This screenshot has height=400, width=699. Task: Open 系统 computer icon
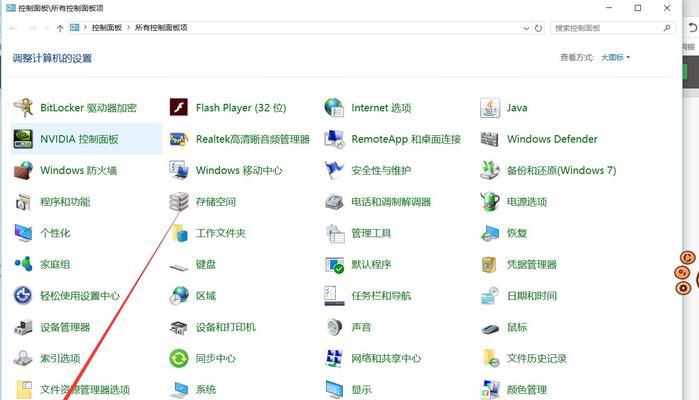point(180,389)
